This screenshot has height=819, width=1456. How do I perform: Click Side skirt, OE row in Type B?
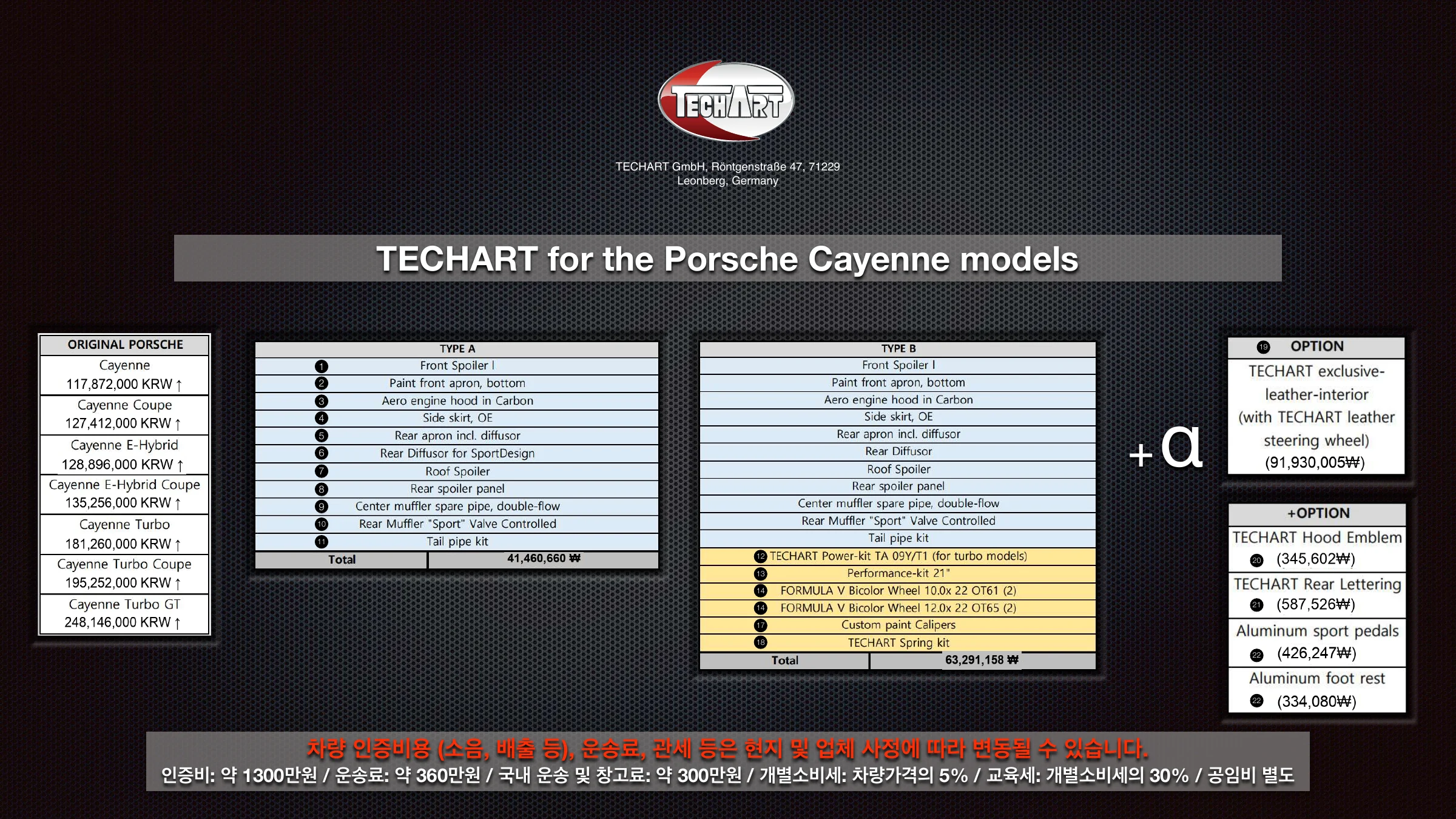pos(898,417)
